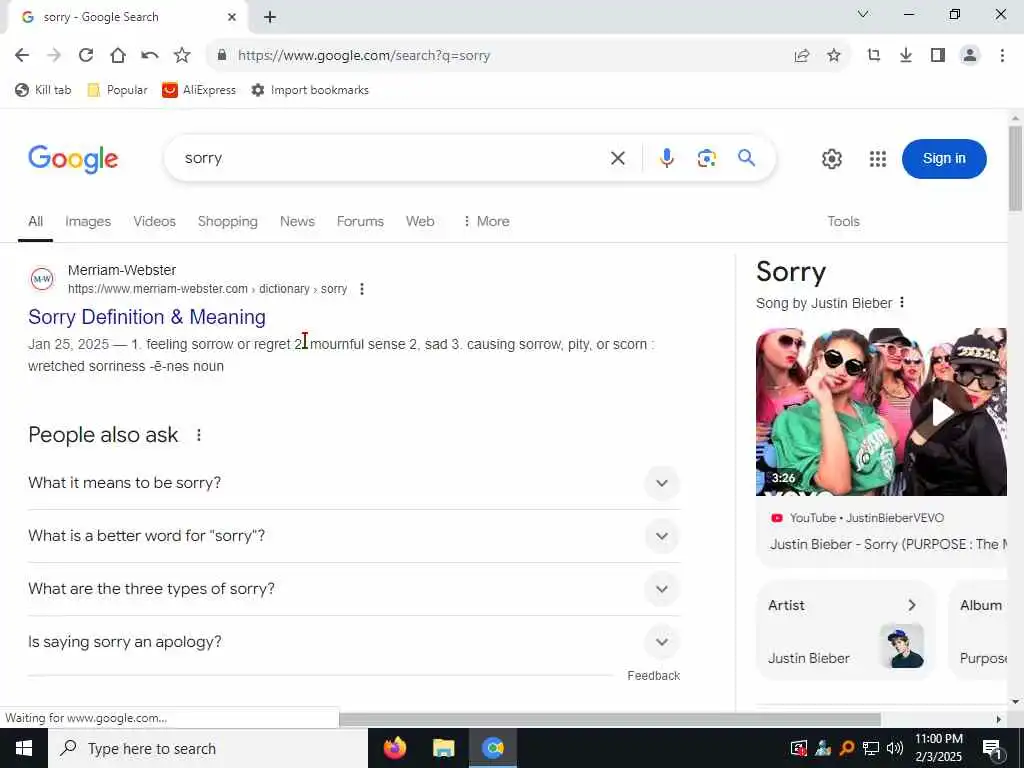Select the All results tab
The image size is (1024, 768).
click(x=35, y=221)
